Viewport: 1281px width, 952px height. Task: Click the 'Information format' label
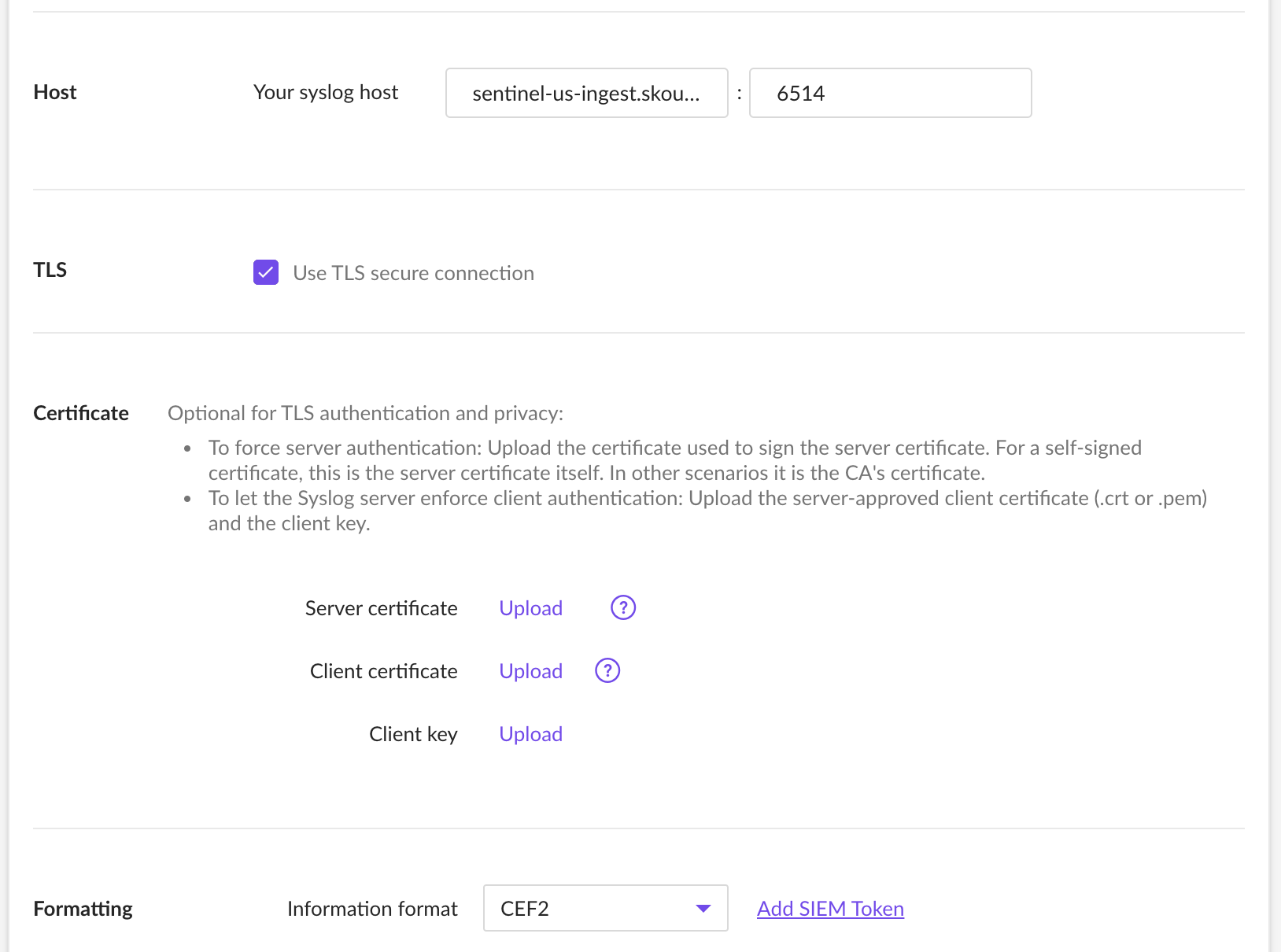tap(372, 909)
